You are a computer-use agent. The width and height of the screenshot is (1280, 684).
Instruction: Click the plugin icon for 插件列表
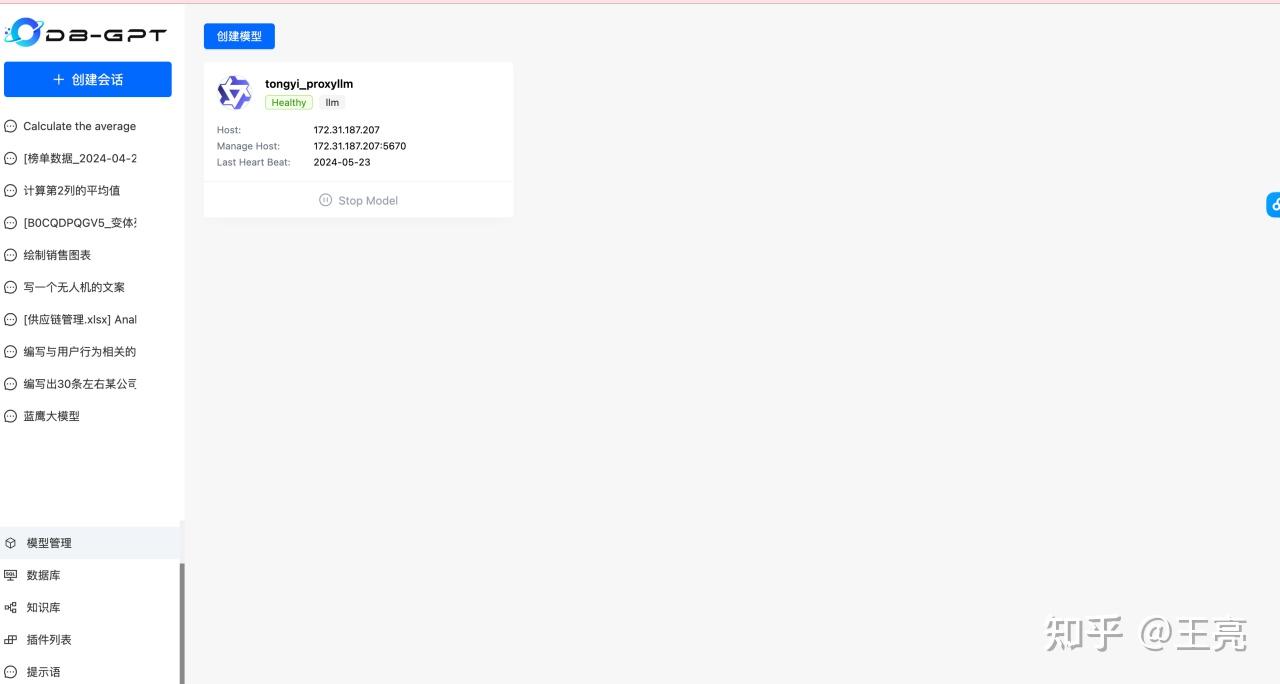pos(11,639)
